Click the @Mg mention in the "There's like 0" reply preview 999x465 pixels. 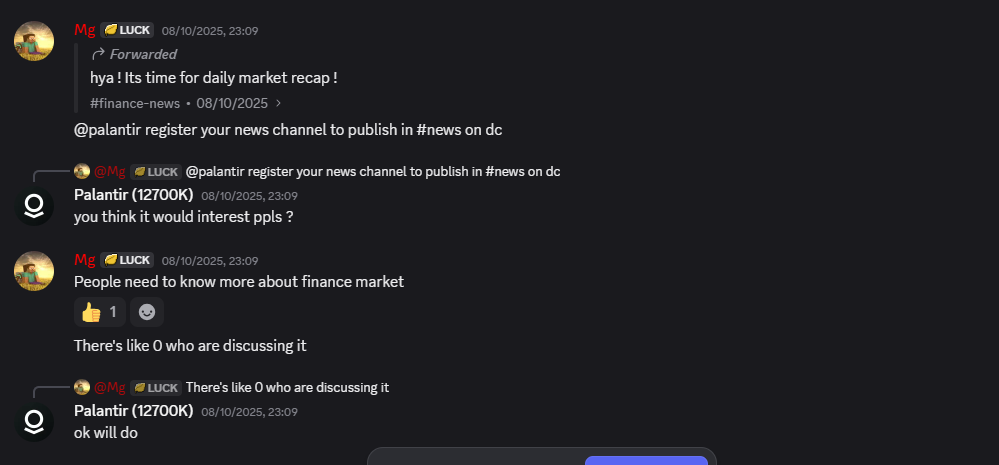coord(110,387)
